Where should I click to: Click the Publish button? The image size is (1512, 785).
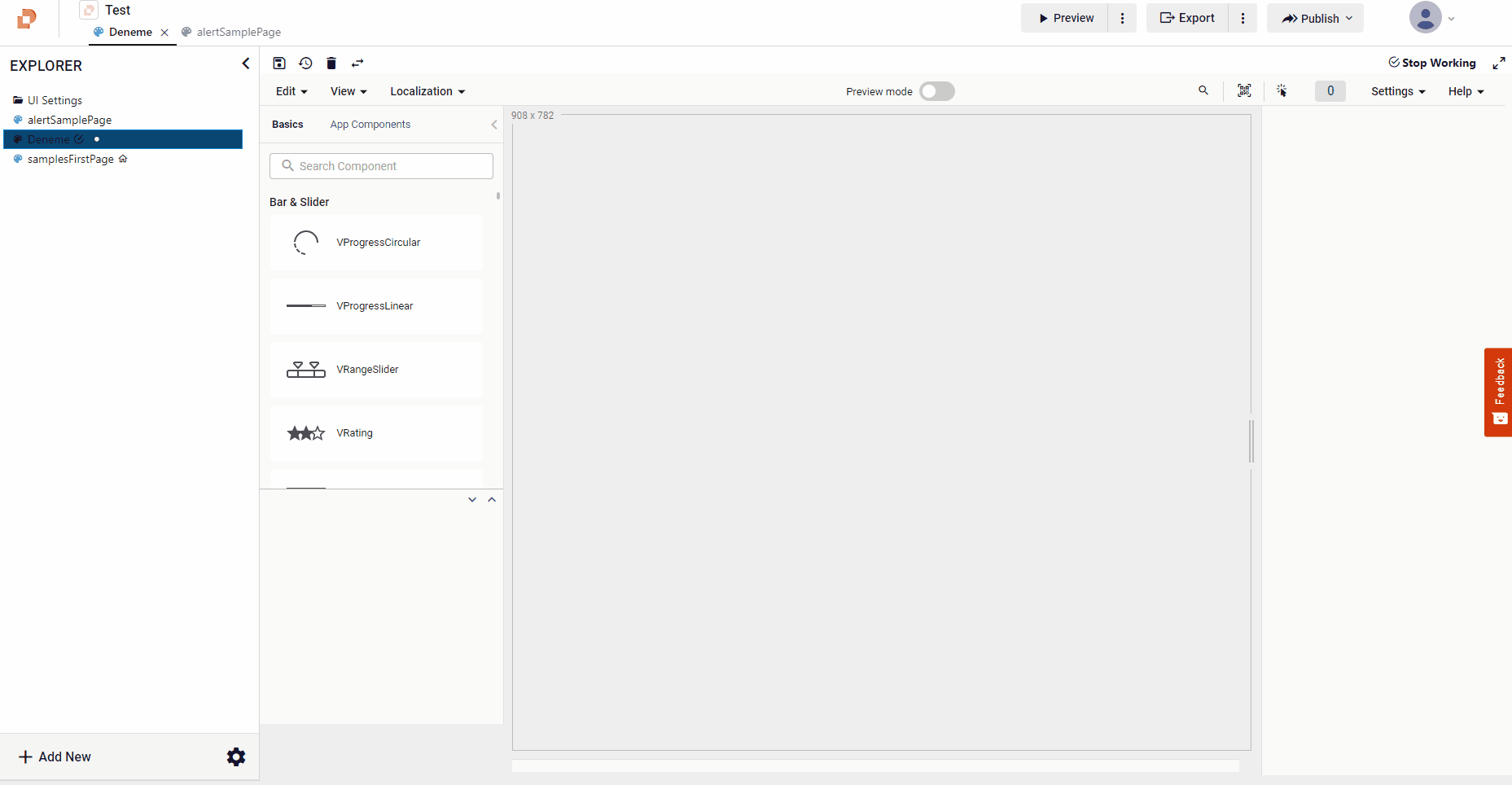1314,19
